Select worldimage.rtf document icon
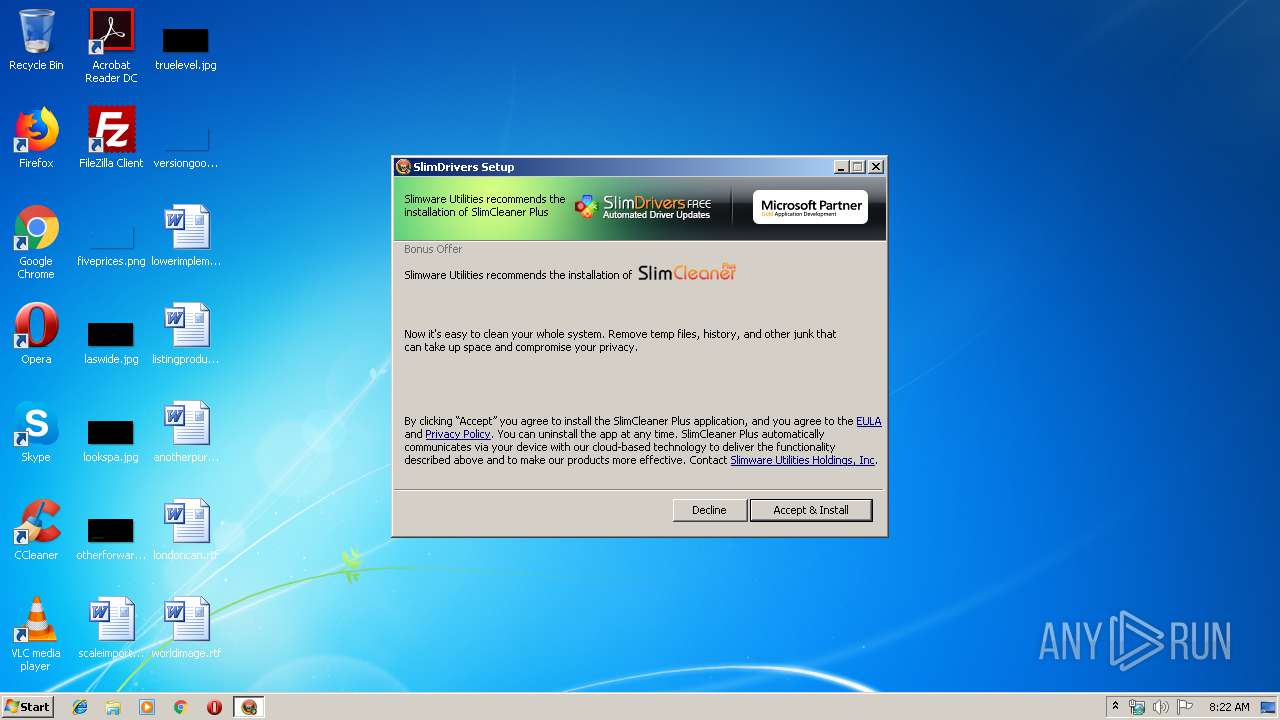The width and height of the screenshot is (1280, 720). click(186, 628)
